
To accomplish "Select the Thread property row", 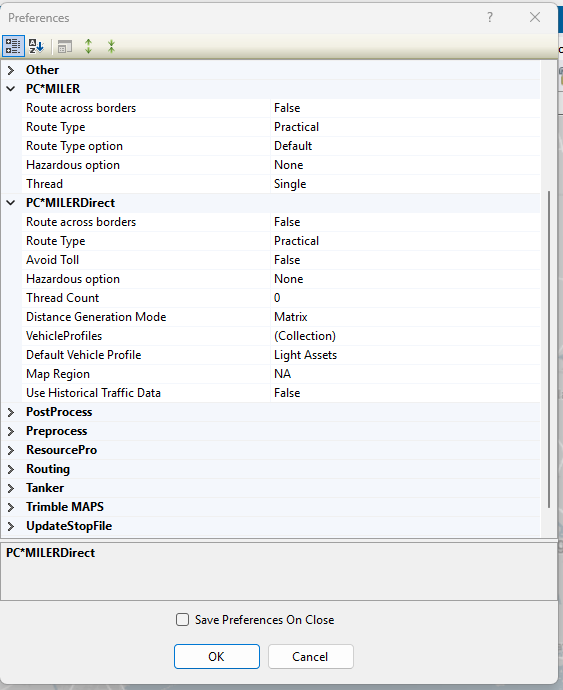I will coord(281,184).
